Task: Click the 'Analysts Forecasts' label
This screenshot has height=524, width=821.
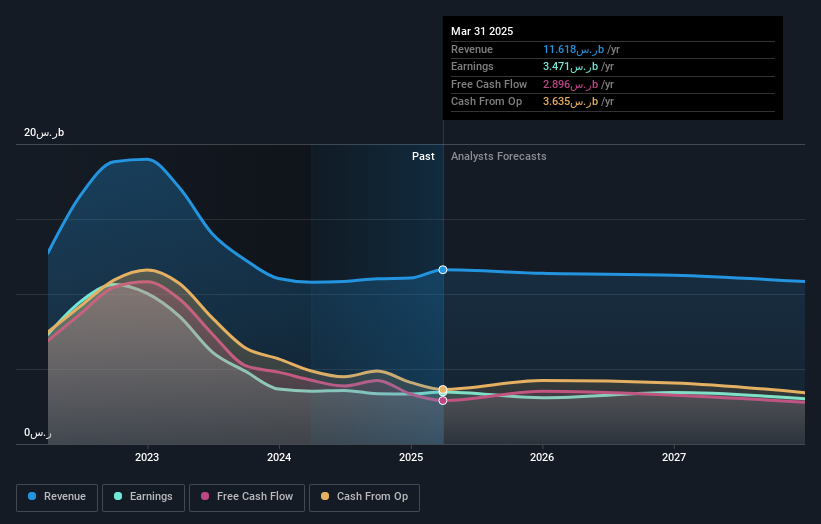Action: pyautogui.click(x=498, y=156)
